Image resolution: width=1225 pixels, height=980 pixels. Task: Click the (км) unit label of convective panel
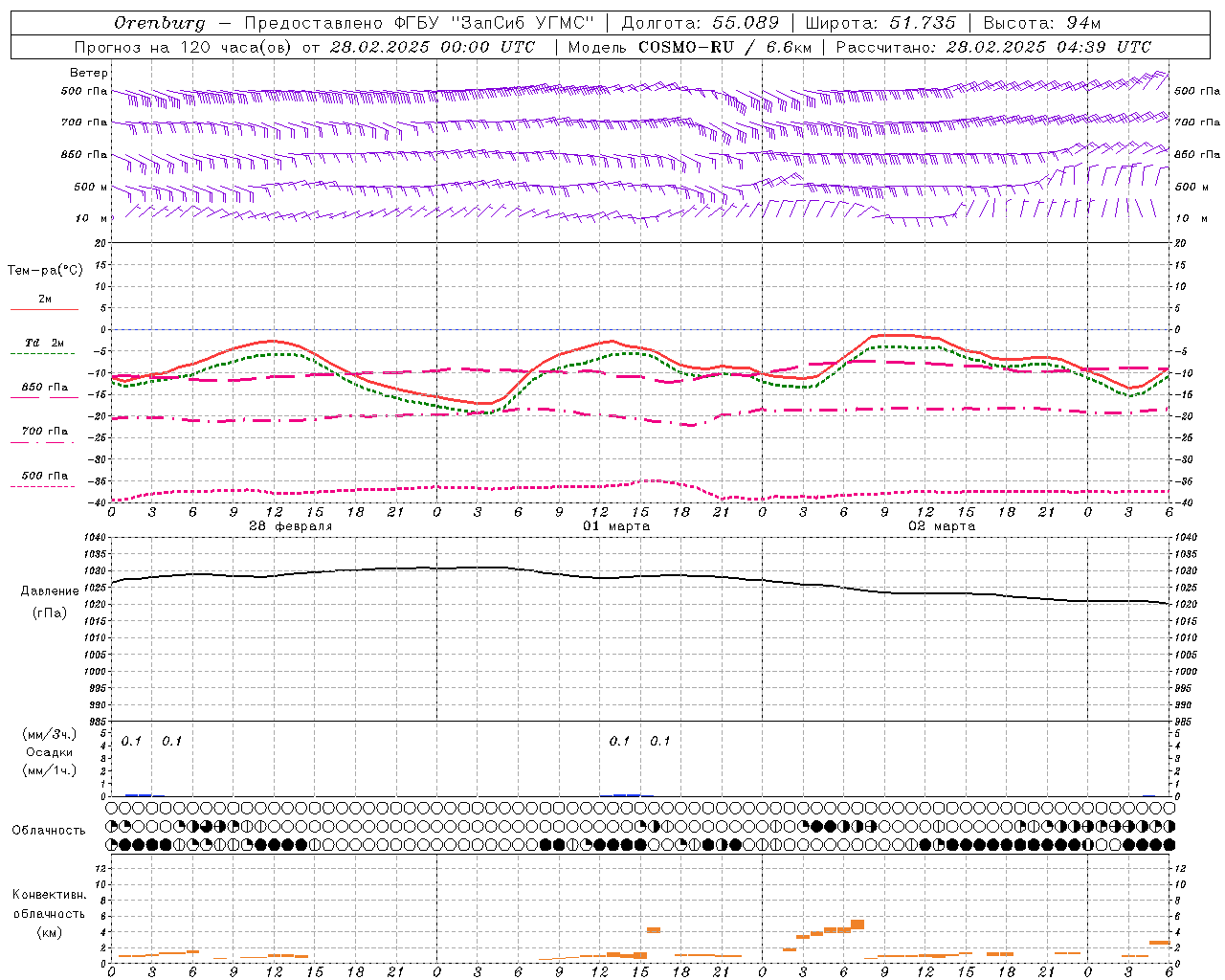(49, 932)
